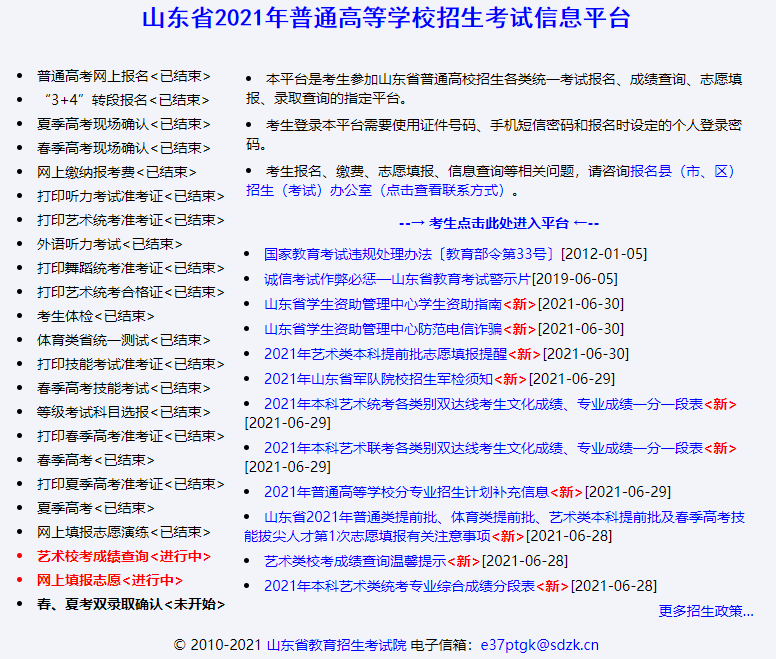Open 本科艺术类统考专业综合成绩分段表 link
The image size is (776, 659).
399,586
